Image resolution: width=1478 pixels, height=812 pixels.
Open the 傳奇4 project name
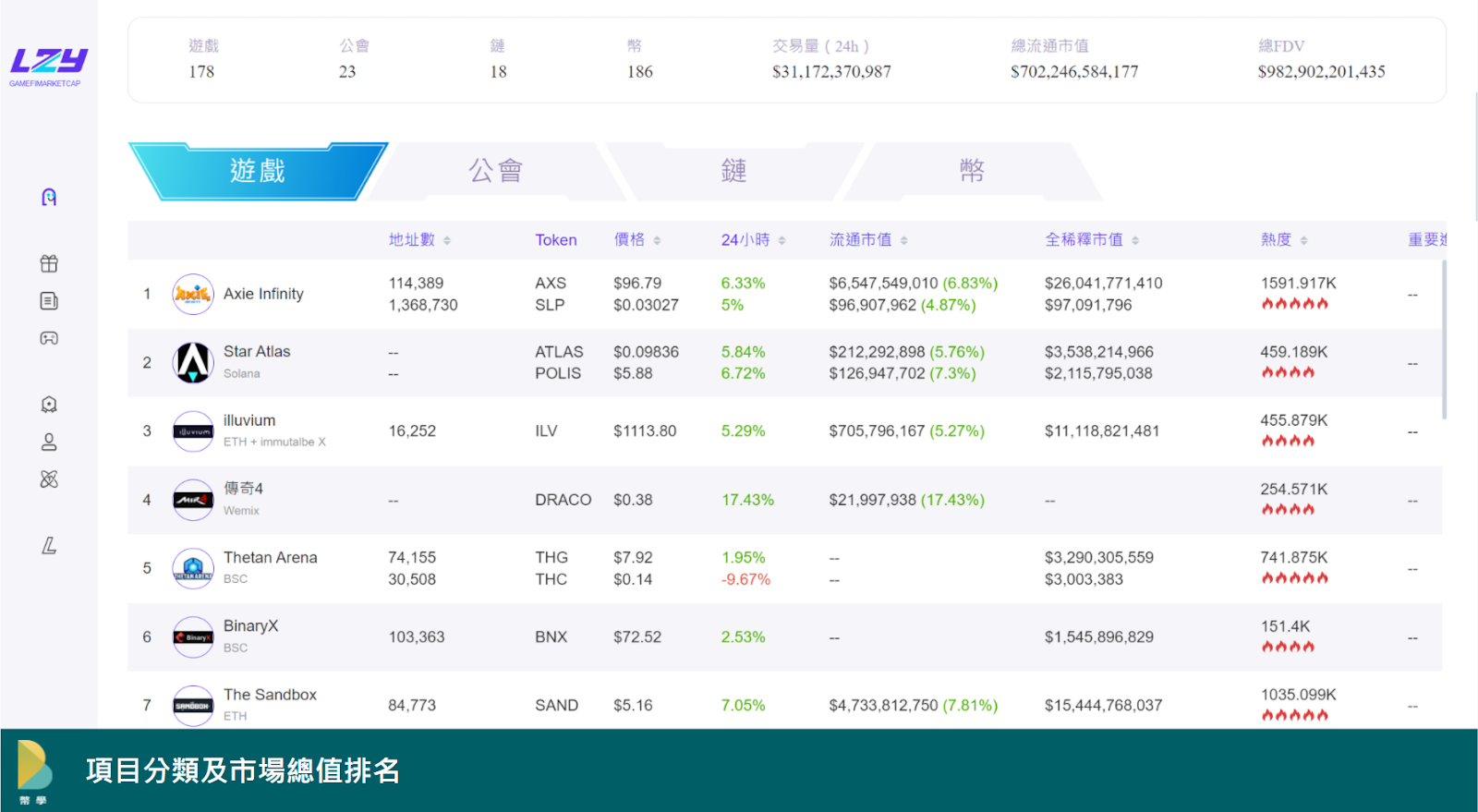point(244,489)
